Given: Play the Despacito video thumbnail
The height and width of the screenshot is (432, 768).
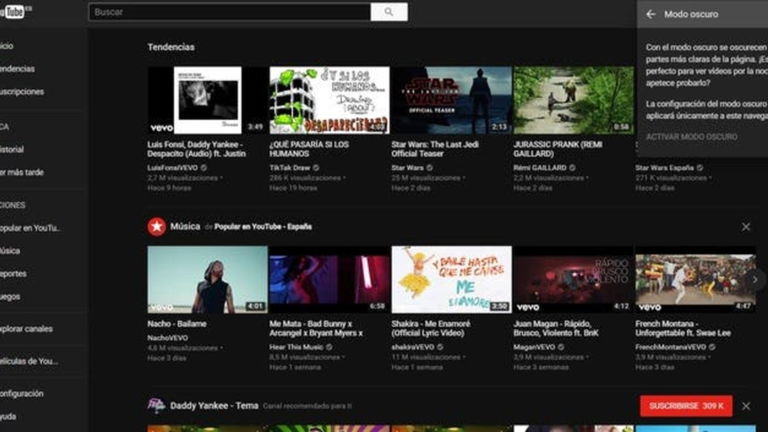Looking at the screenshot, I should pos(207,100).
